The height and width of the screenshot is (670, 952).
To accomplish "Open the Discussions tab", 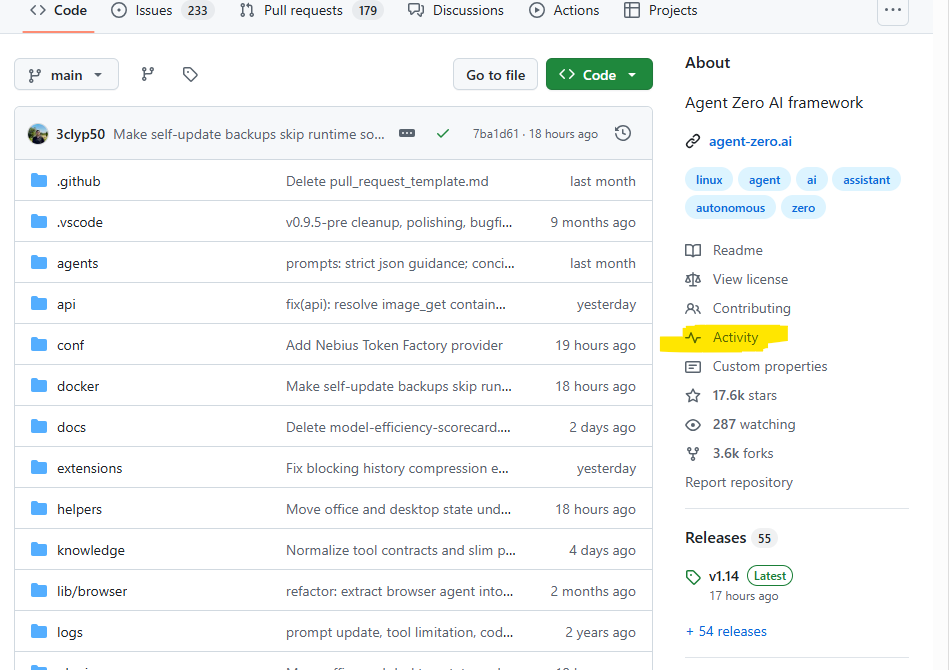I will click(x=455, y=10).
